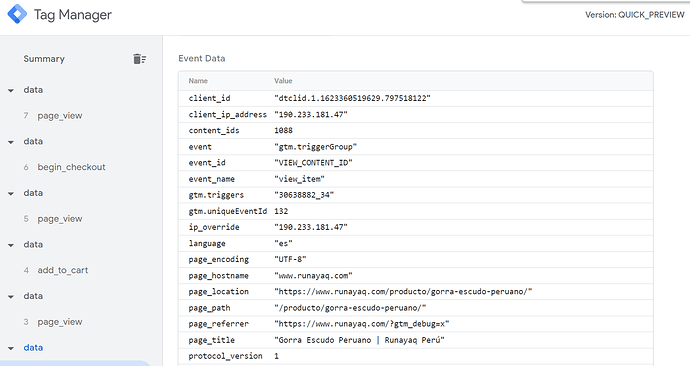Viewport: 690px width, 366px height.
Task: Click the page_location name cell
Action: tap(219, 291)
